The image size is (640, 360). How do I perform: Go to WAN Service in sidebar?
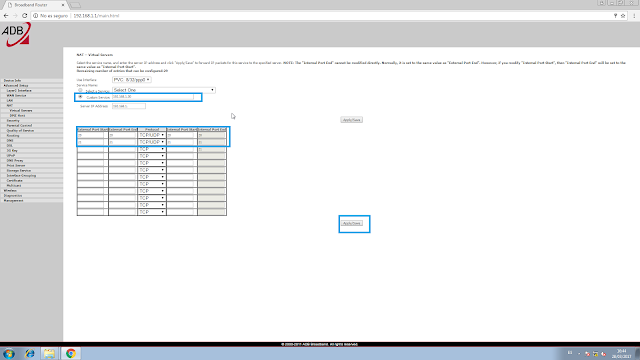point(16,96)
